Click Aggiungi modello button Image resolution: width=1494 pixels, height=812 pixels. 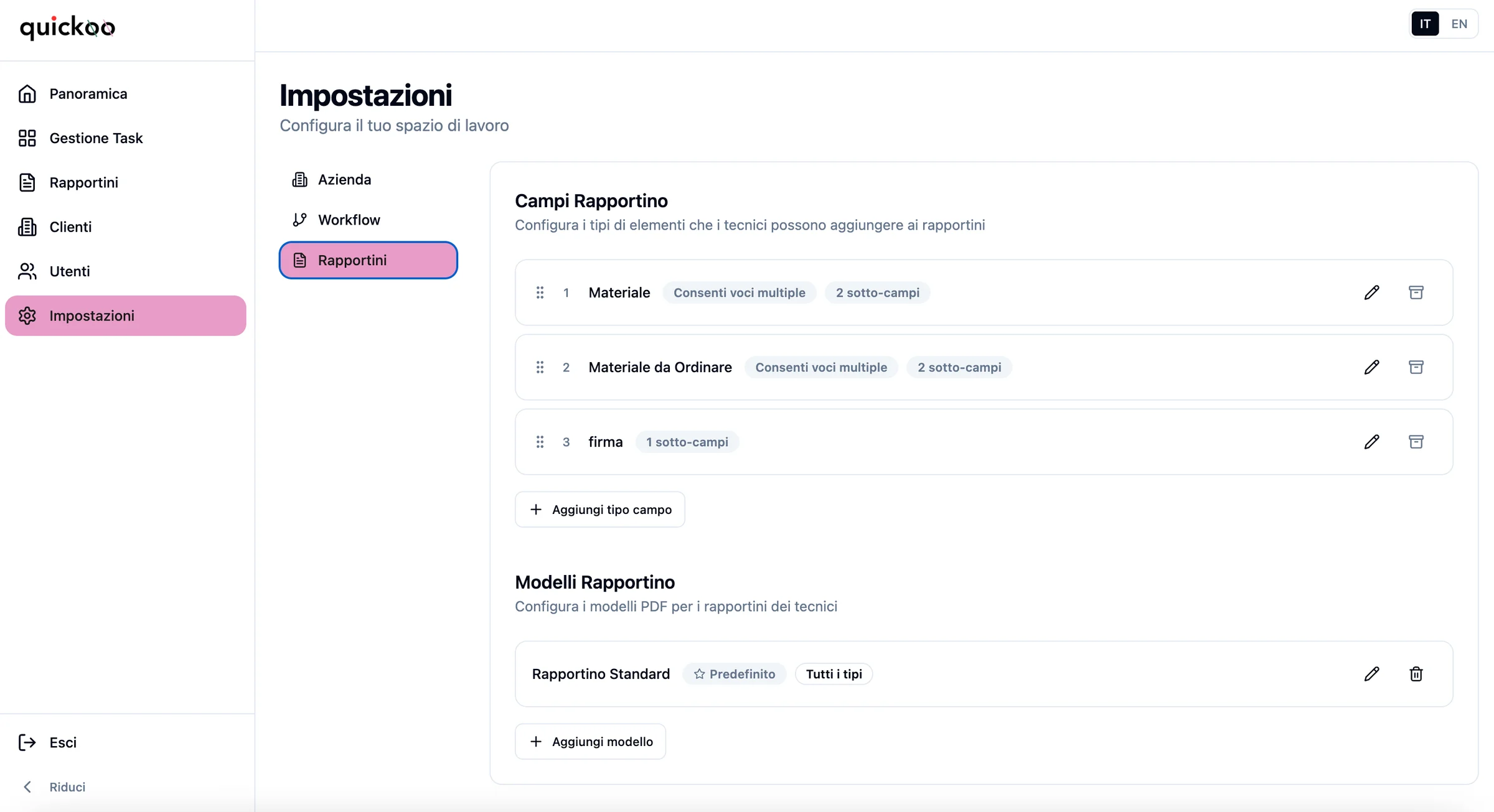[590, 742]
